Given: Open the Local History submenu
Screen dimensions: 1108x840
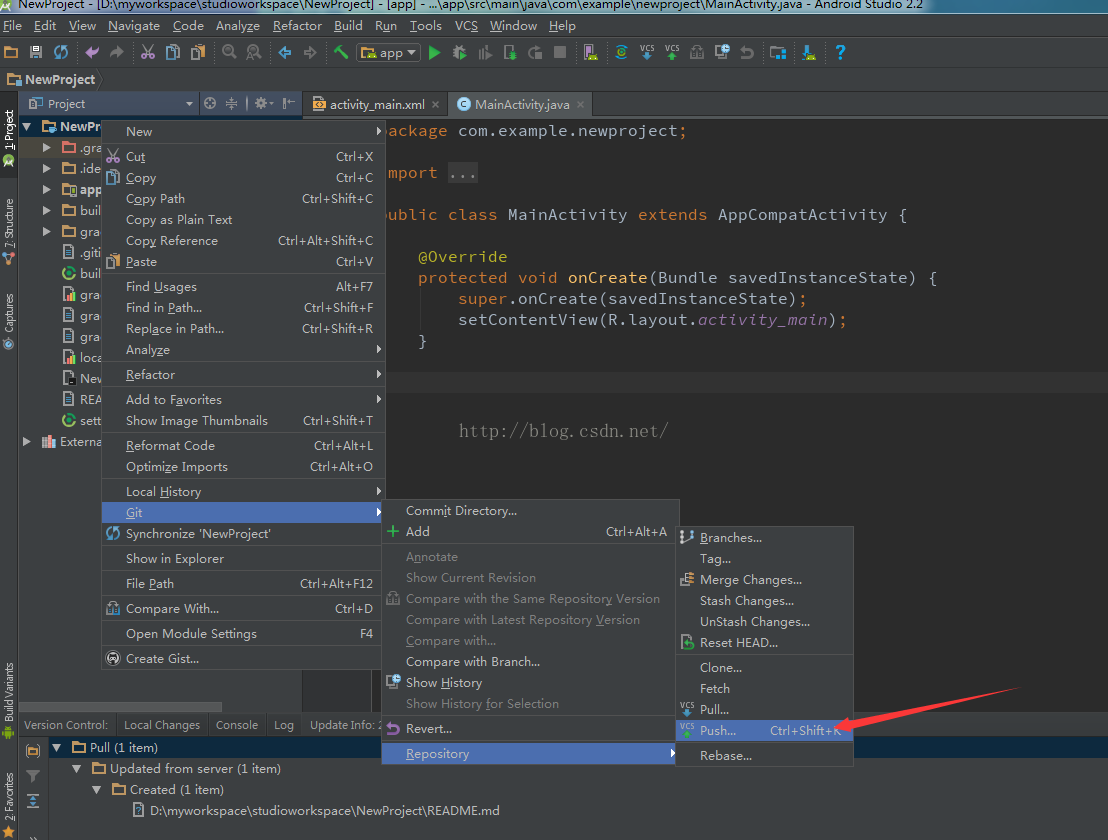Looking at the screenshot, I should click(x=242, y=491).
